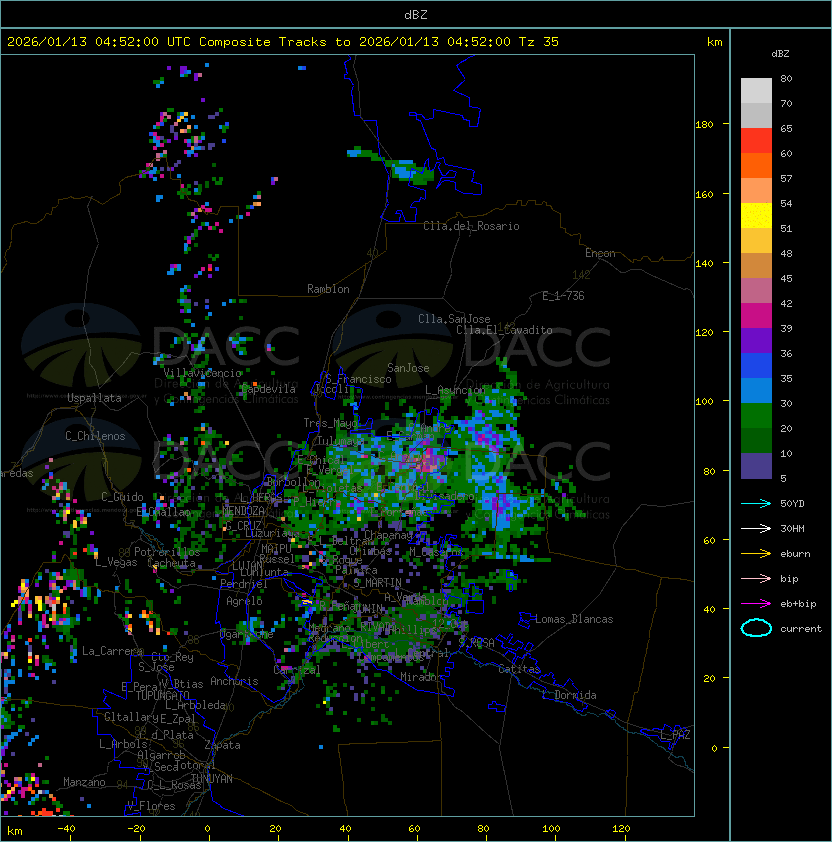Click the 'Catitas' map label
The width and height of the screenshot is (832, 842).
519,669
